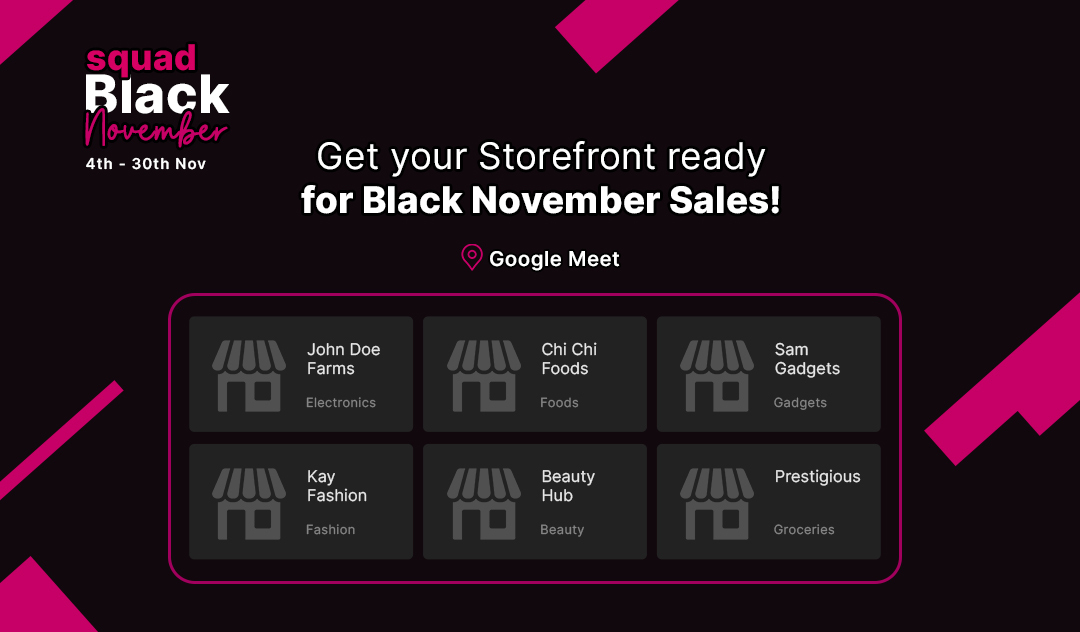Click the Chi Chi Foods store icon
This screenshot has width=1080, height=632.
click(x=483, y=375)
